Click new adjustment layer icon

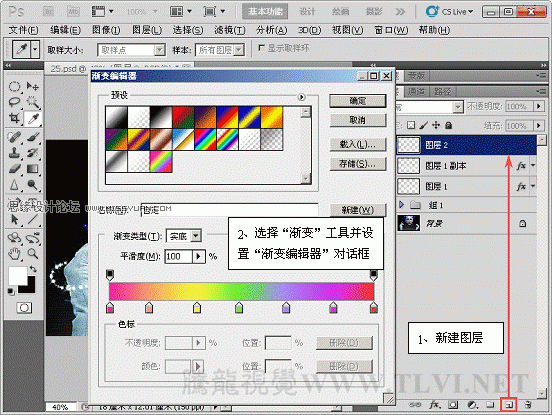click(x=472, y=405)
